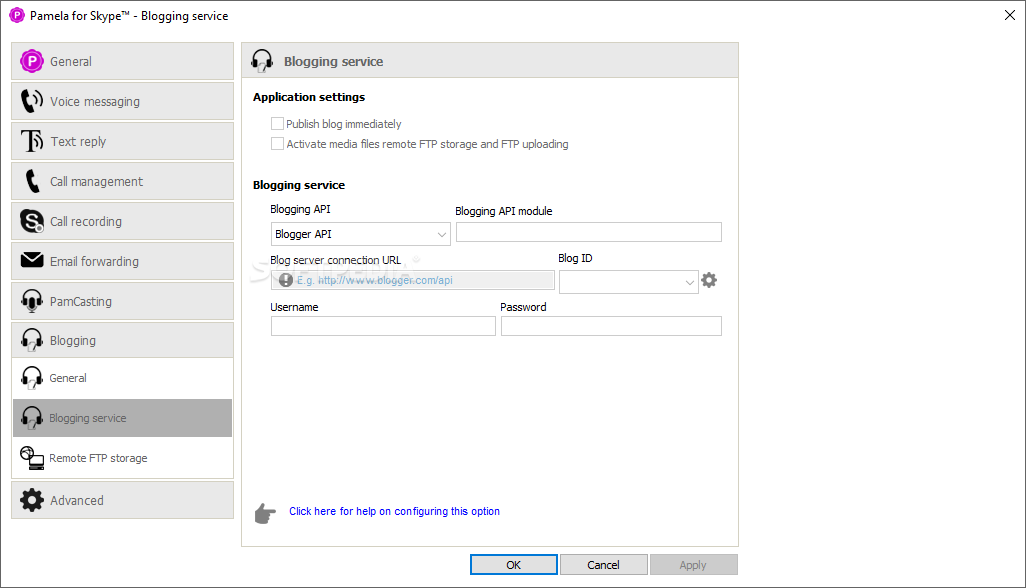Click the Blogging headphones icon
1026x588 pixels.
pyautogui.click(x=31, y=340)
